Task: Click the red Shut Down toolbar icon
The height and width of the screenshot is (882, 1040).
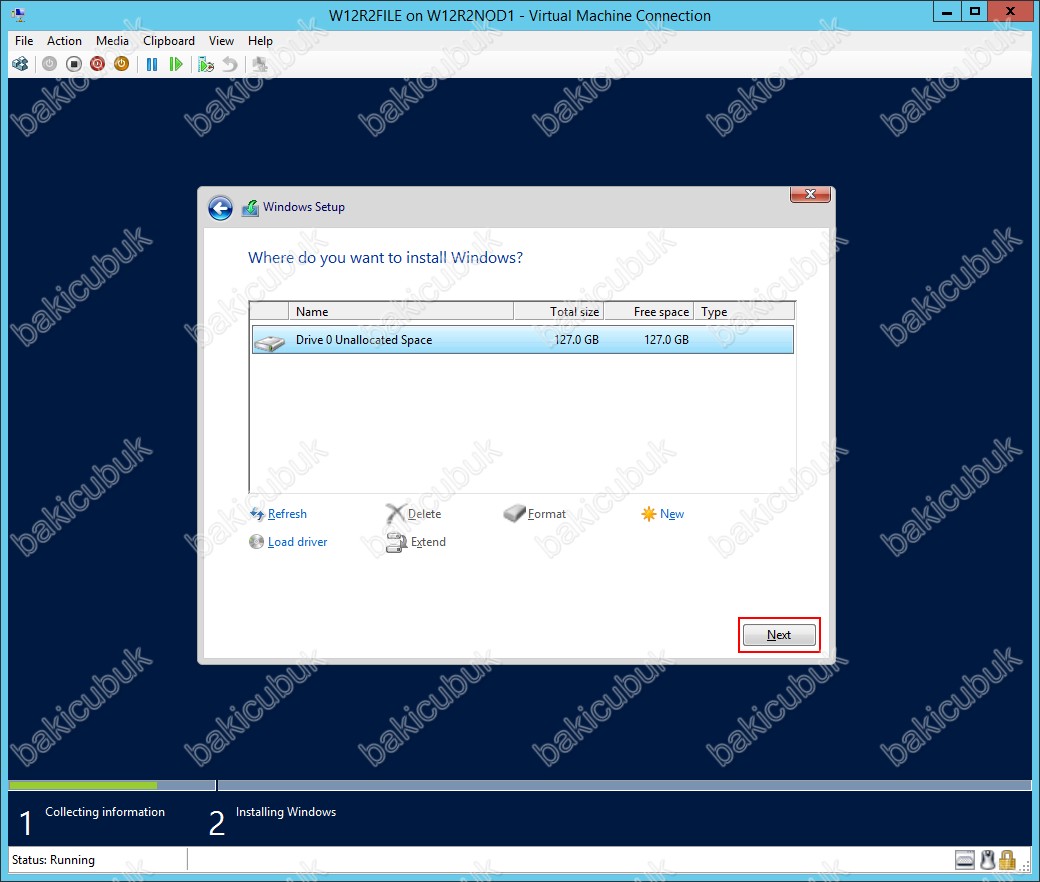Action: pyautogui.click(x=98, y=64)
